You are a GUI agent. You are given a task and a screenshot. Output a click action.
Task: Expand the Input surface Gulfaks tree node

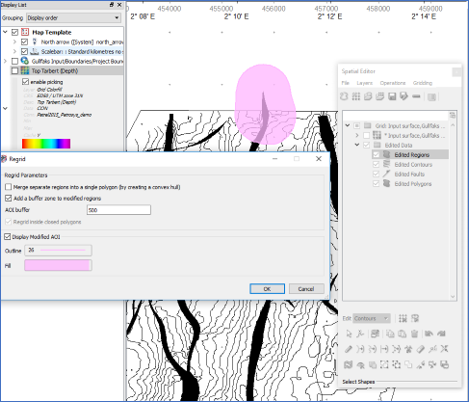click(357, 135)
